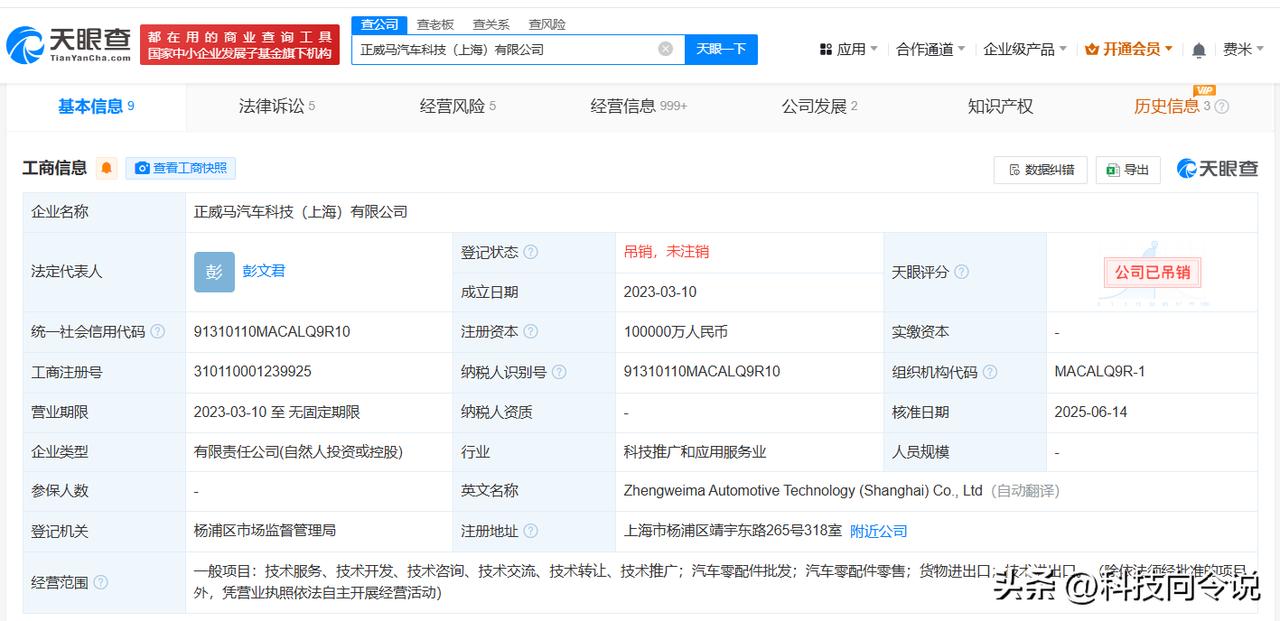Click the help icon beside 登记状态
This screenshot has height=621, width=1280.
[531, 252]
